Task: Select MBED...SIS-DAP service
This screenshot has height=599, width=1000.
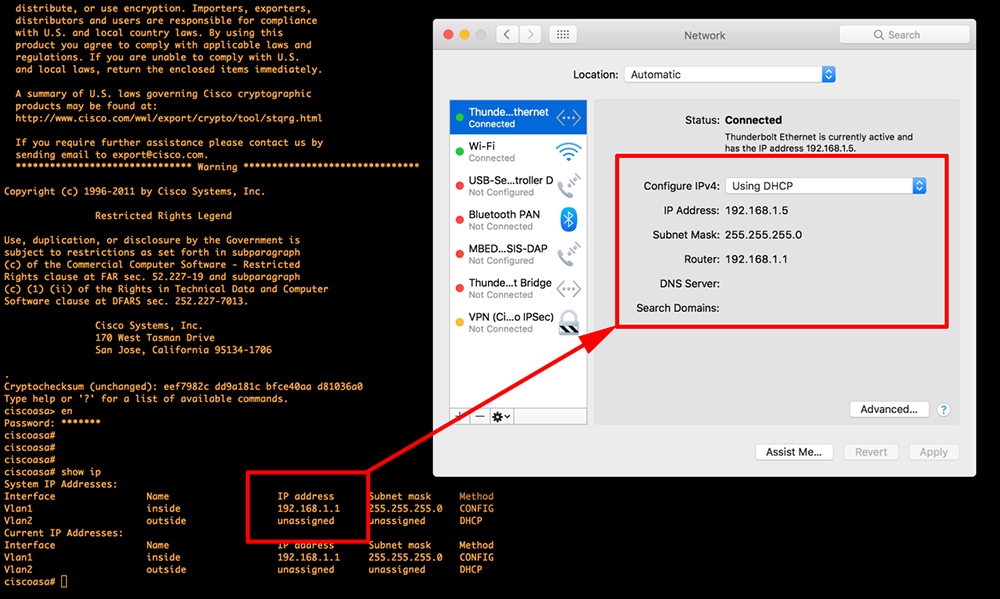Action: (518, 254)
